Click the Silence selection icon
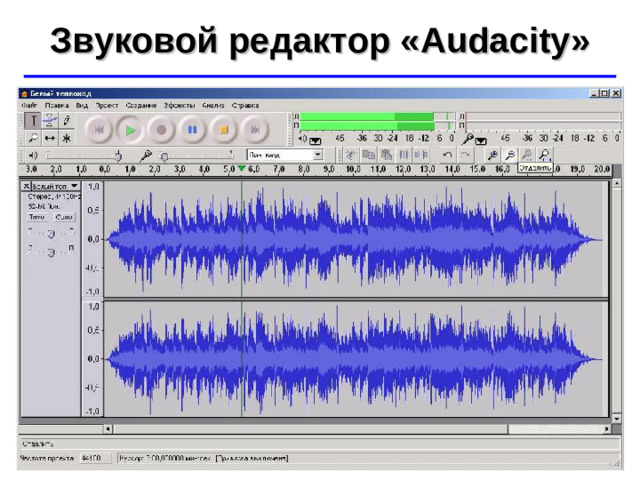 tap(421, 155)
